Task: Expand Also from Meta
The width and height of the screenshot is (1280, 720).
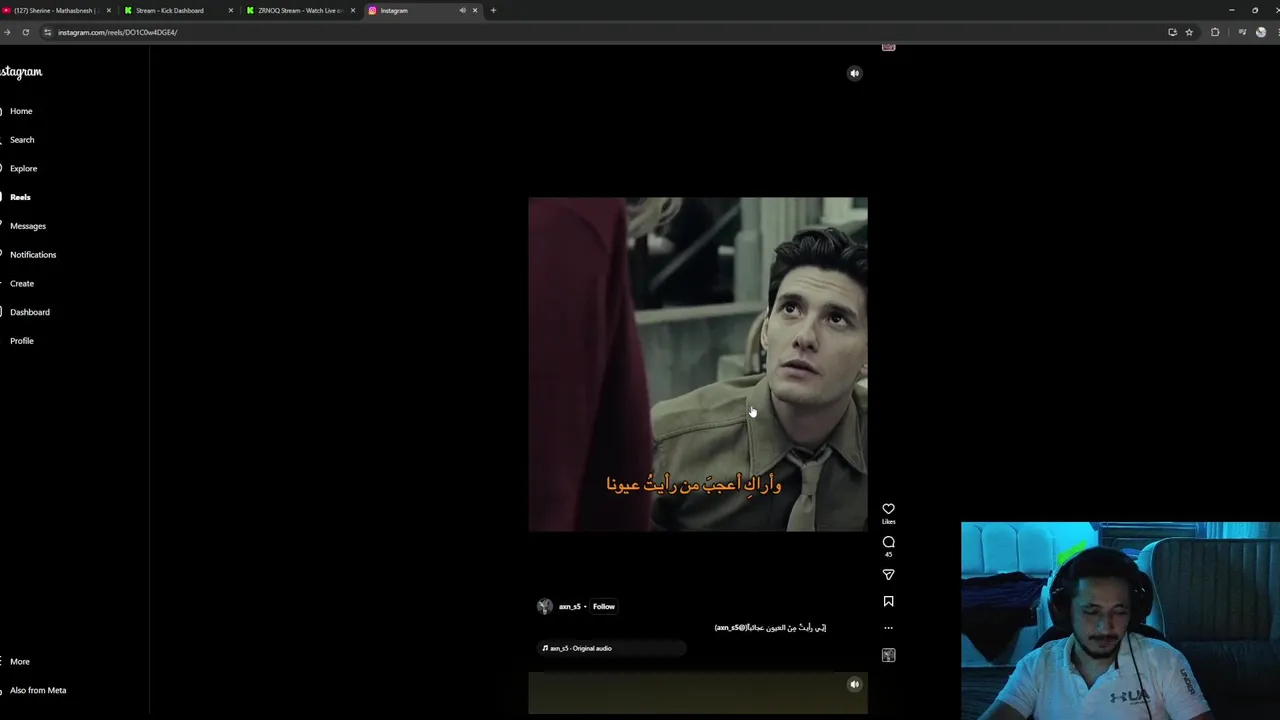Action: click(x=38, y=690)
